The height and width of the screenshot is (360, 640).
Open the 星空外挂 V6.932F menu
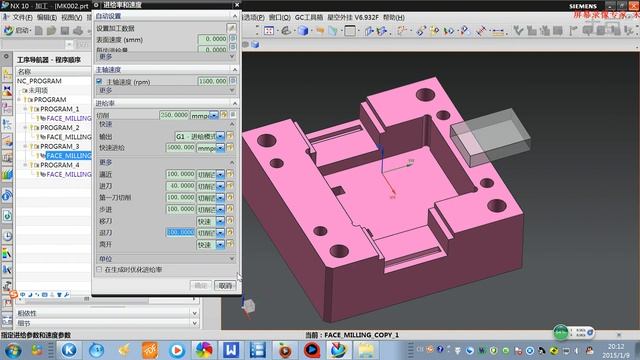point(353,17)
